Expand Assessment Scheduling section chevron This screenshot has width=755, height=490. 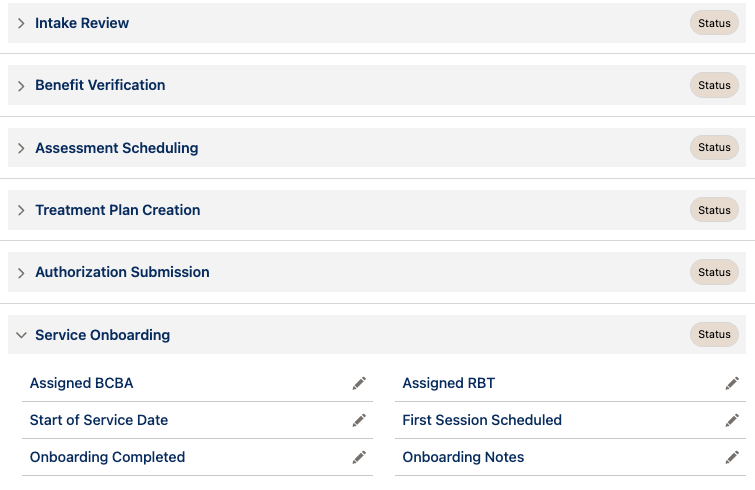[x=21, y=148]
